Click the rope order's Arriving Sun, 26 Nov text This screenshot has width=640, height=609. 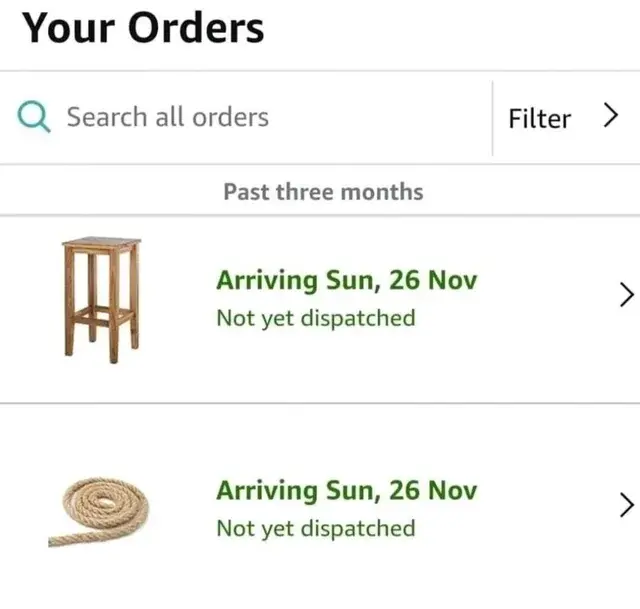(x=346, y=490)
